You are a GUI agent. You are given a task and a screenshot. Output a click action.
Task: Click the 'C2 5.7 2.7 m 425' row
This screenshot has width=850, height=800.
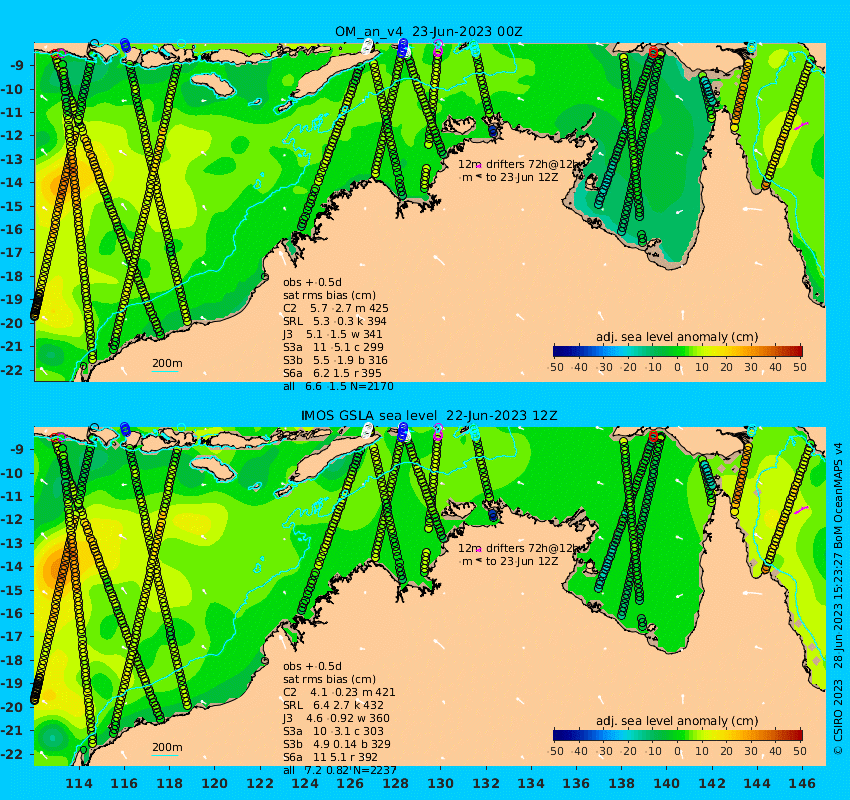pyautogui.click(x=336, y=308)
